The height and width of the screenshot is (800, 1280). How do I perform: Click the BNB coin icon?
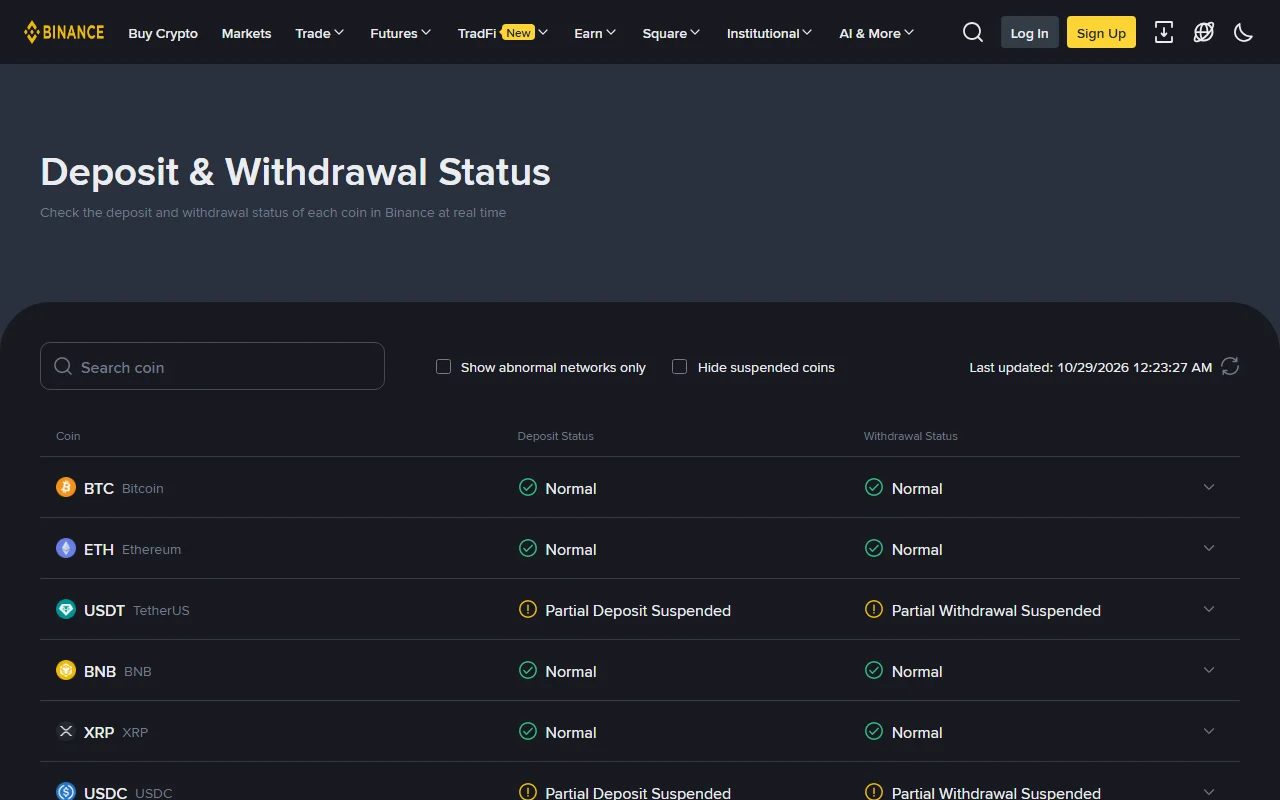(x=66, y=670)
